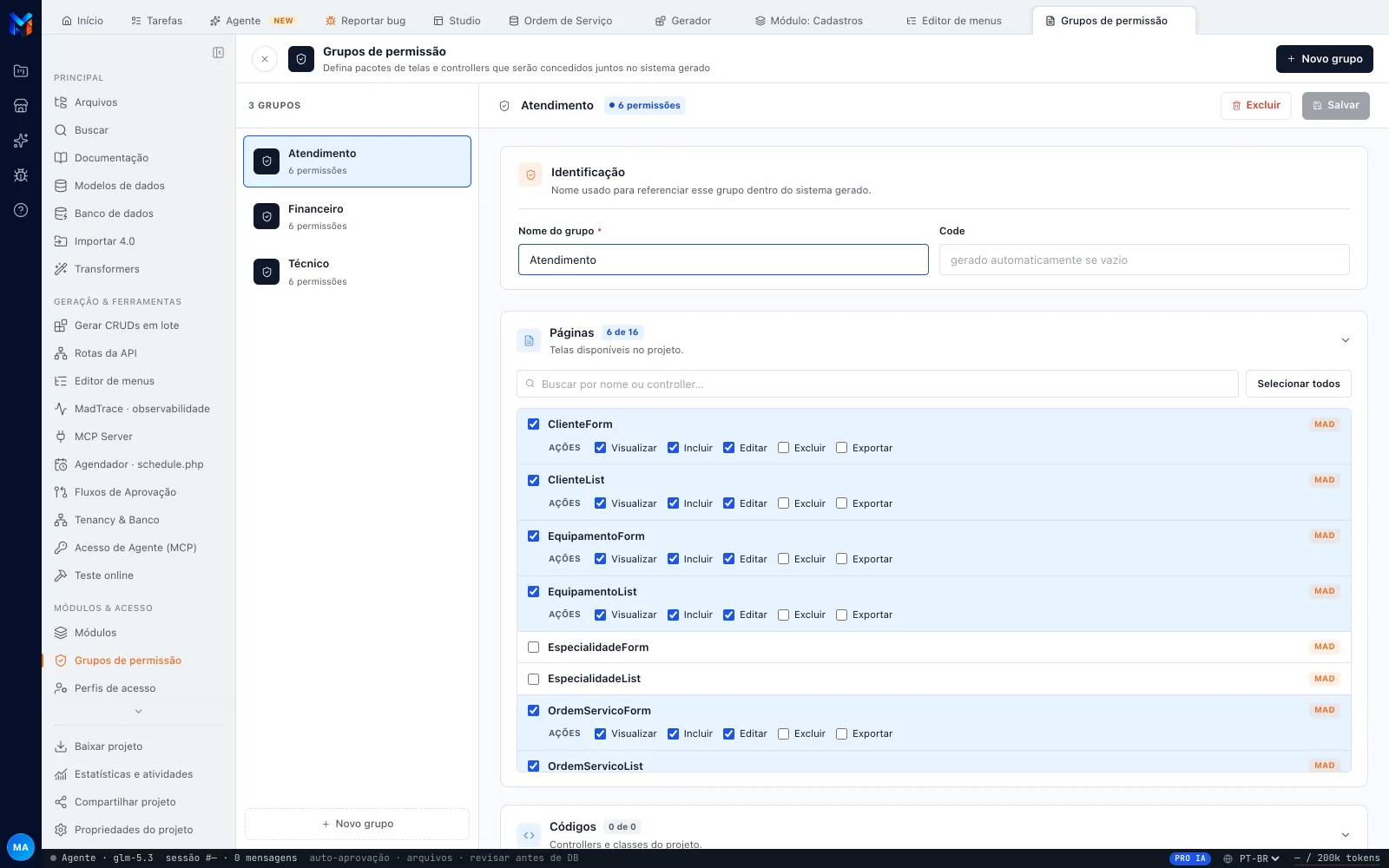The image size is (1389, 868).
Task: Check the EspecialidadeForm page checkbox
Action: click(x=533, y=648)
